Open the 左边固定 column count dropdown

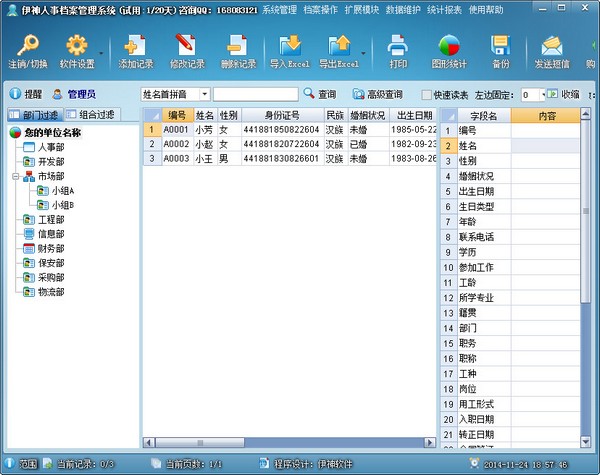point(540,94)
